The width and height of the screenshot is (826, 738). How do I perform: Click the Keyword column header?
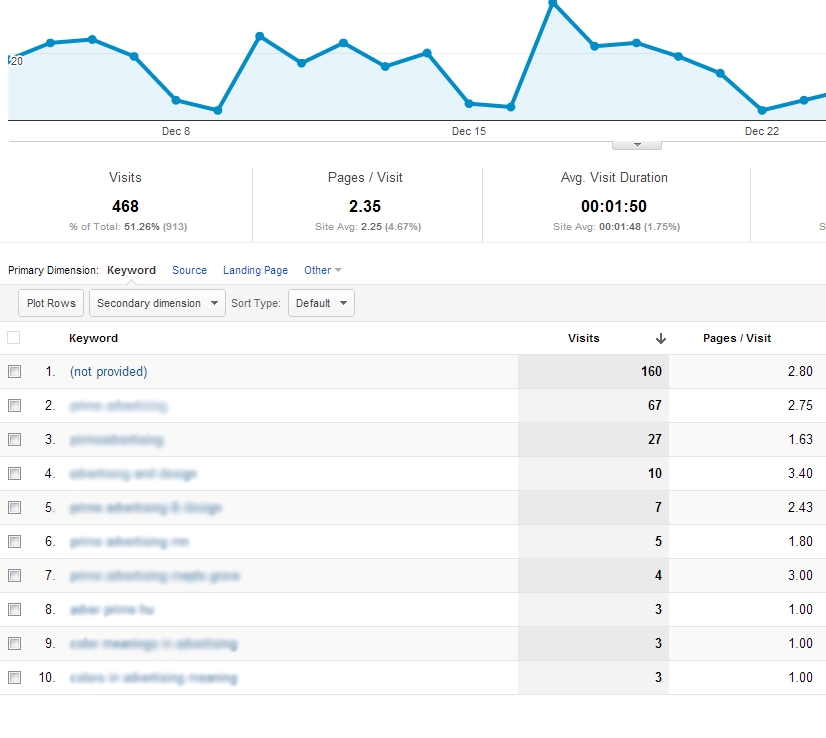click(93, 338)
